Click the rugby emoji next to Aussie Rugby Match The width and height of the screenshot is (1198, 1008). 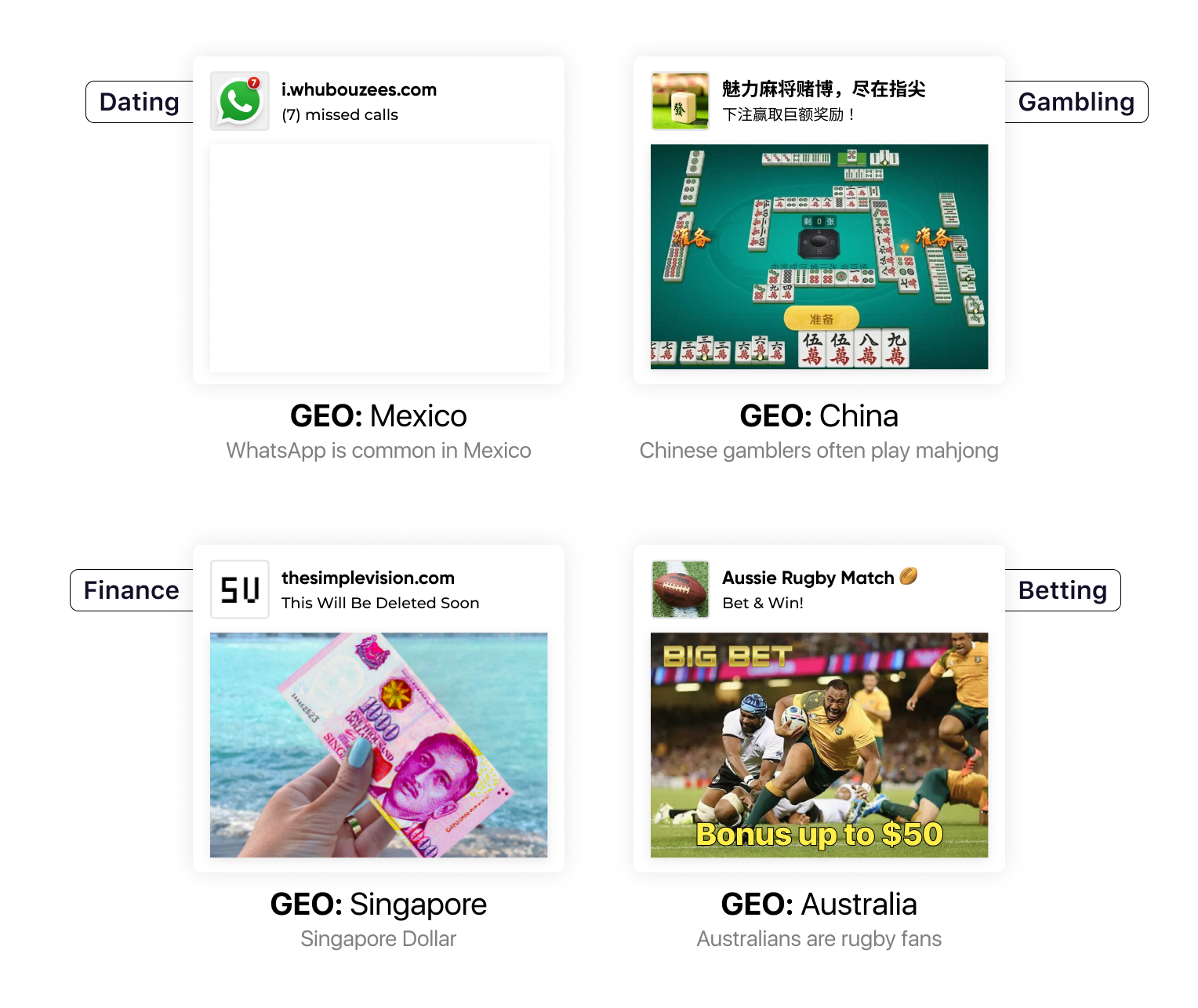click(909, 576)
